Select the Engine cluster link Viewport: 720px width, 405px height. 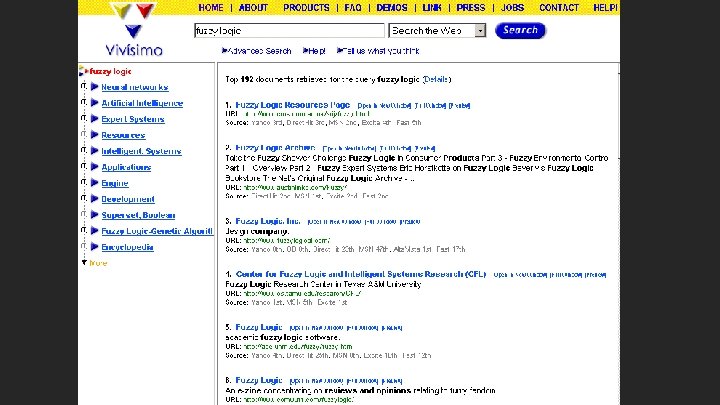(x=115, y=183)
